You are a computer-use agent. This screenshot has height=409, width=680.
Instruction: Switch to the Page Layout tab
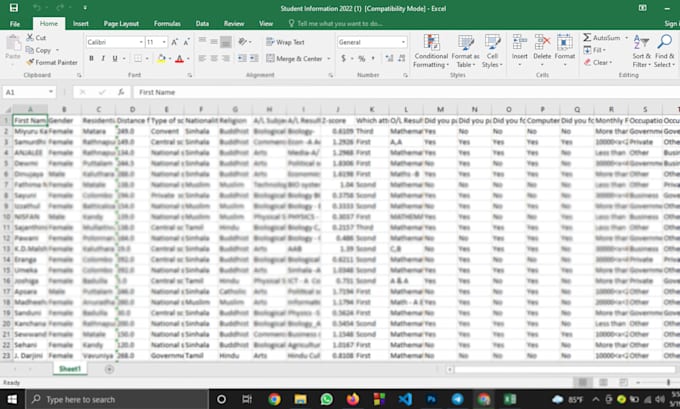click(x=121, y=23)
